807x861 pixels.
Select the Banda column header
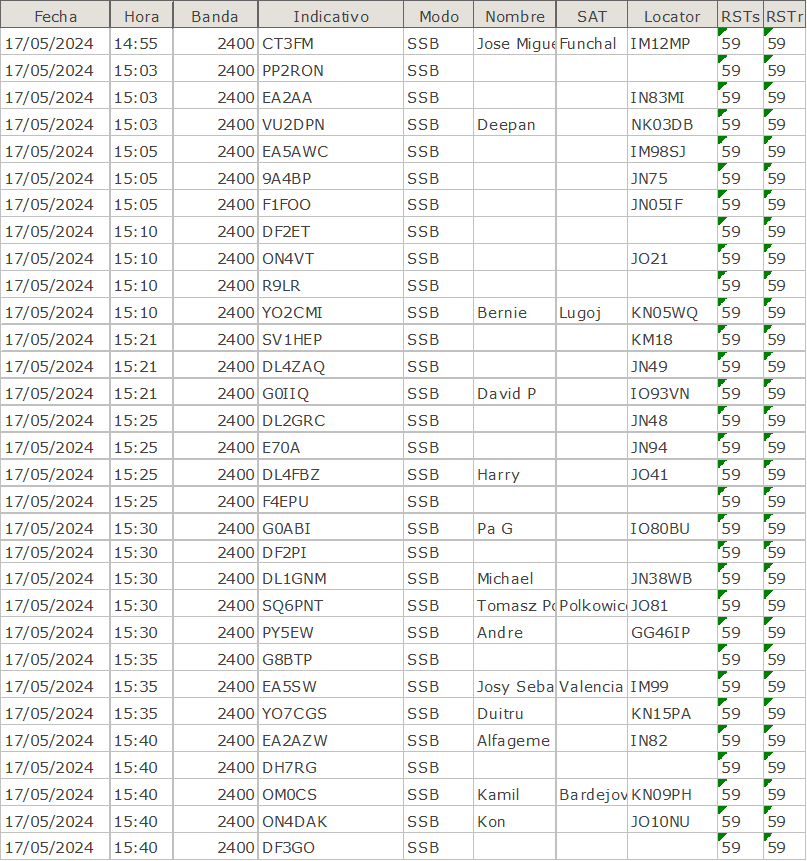click(215, 16)
